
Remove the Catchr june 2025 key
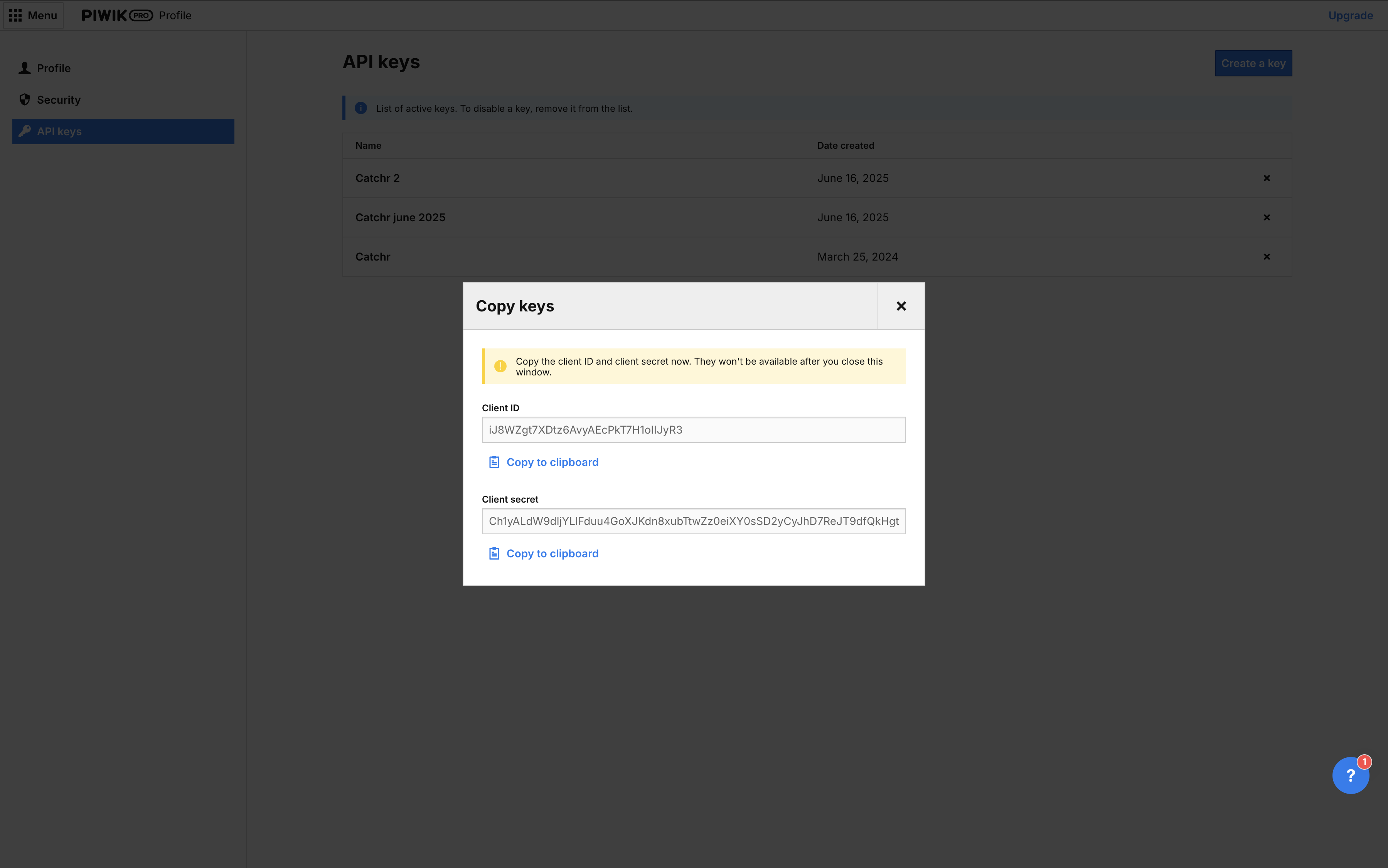click(1266, 217)
